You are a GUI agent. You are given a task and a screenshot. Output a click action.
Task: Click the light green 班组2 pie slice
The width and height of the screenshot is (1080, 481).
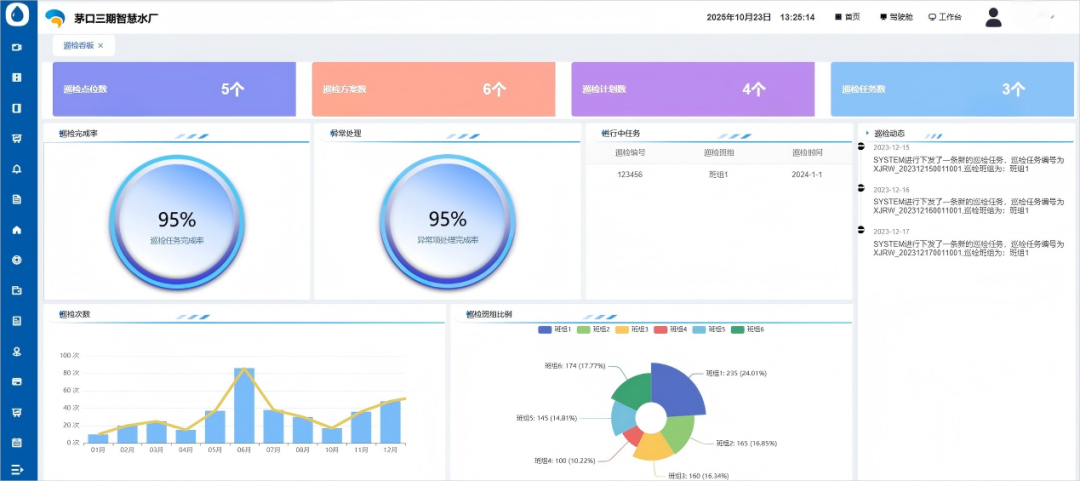click(x=680, y=436)
